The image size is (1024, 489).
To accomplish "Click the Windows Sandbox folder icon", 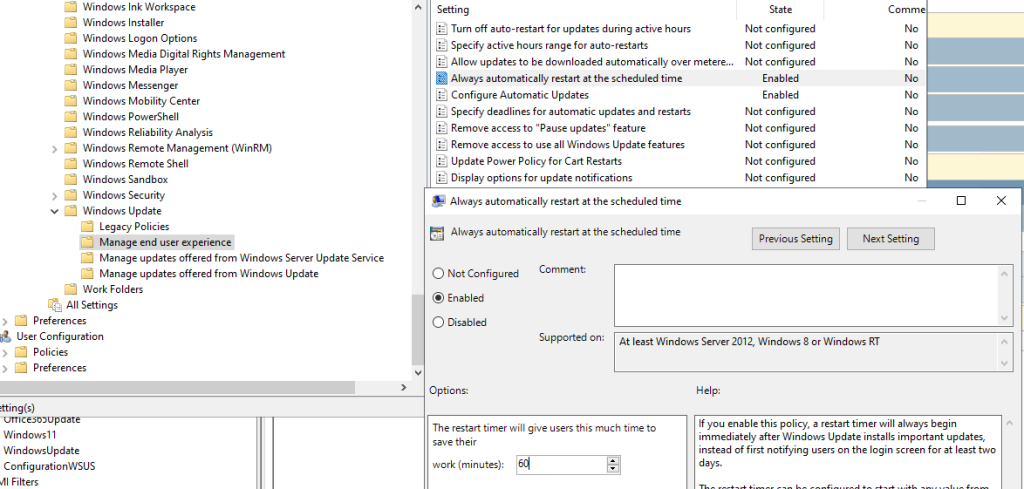I will 70,180.
